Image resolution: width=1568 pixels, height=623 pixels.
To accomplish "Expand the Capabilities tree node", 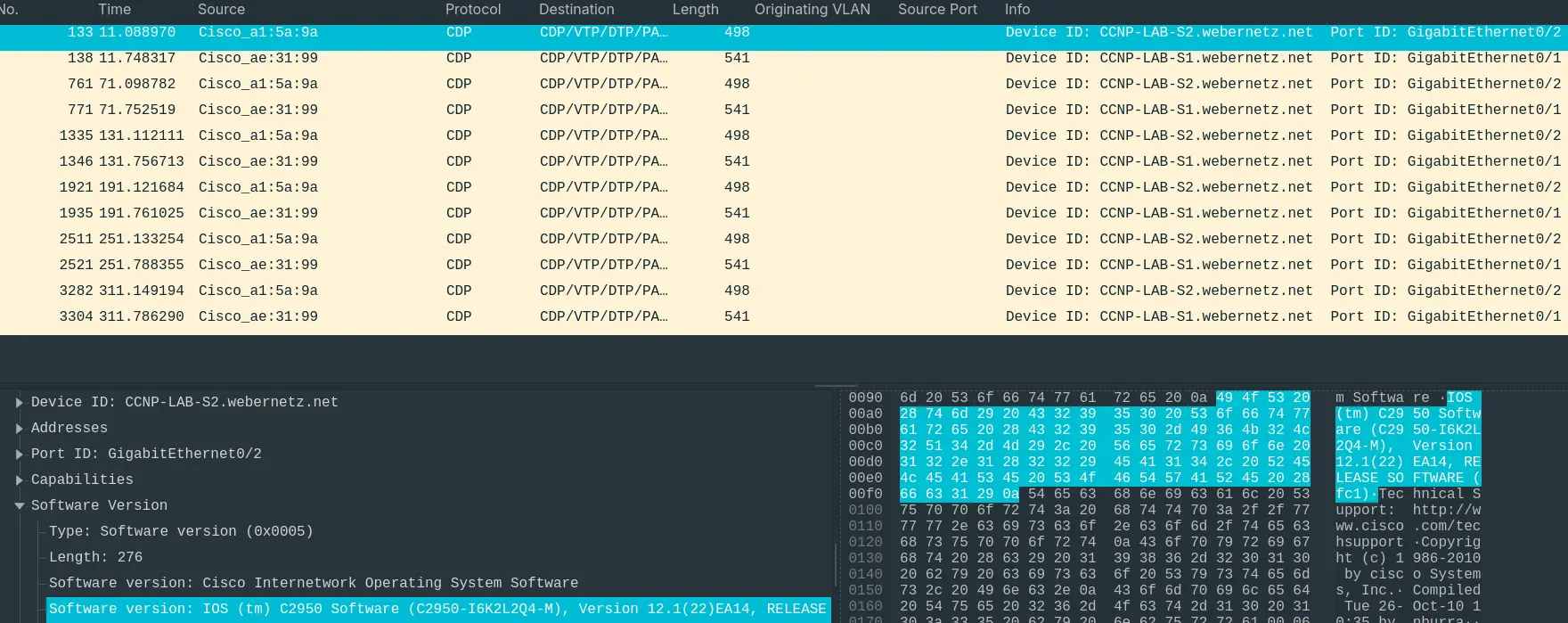I will (19, 480).
